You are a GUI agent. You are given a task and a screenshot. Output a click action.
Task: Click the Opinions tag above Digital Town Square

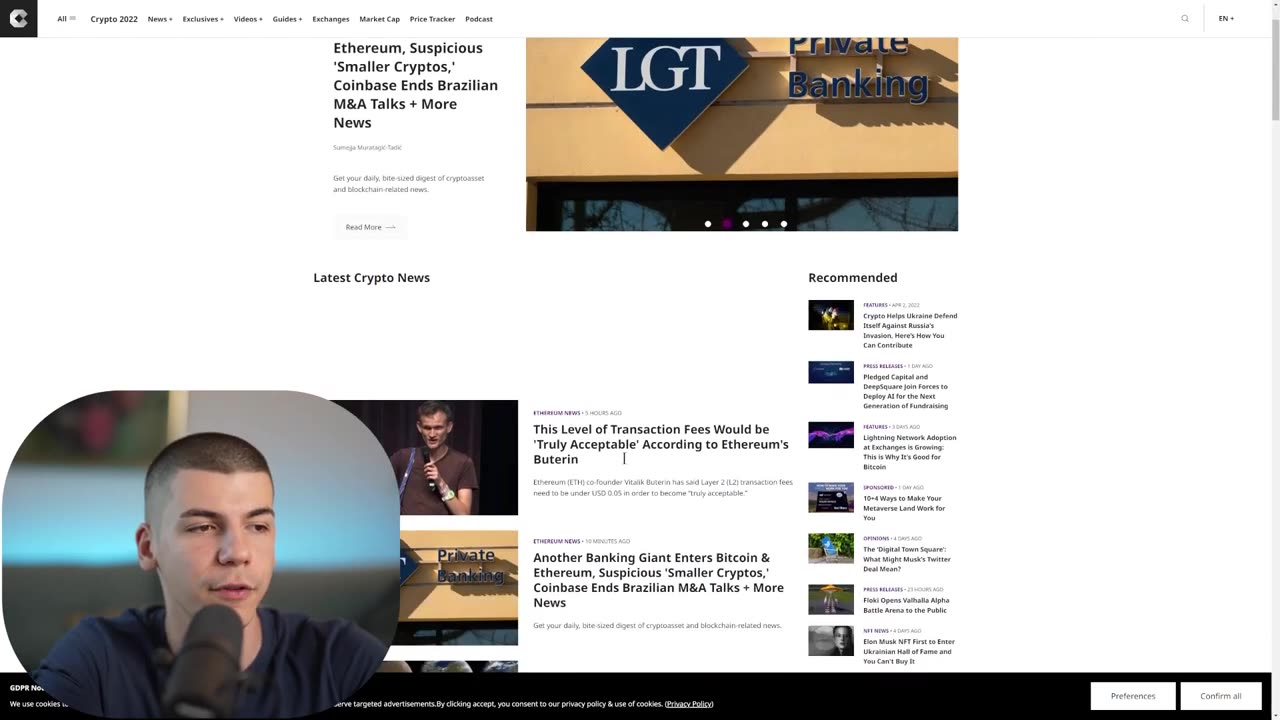coord(876,539)
